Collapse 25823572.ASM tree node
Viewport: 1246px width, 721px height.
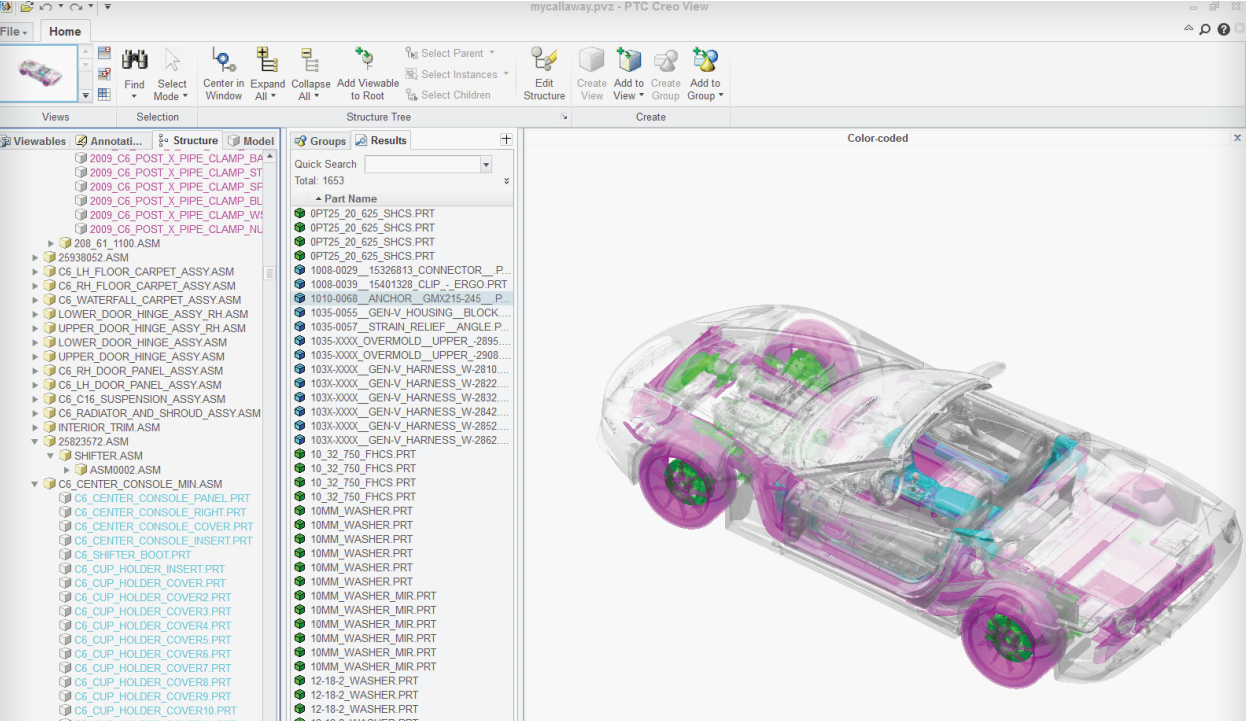[36, 441]
